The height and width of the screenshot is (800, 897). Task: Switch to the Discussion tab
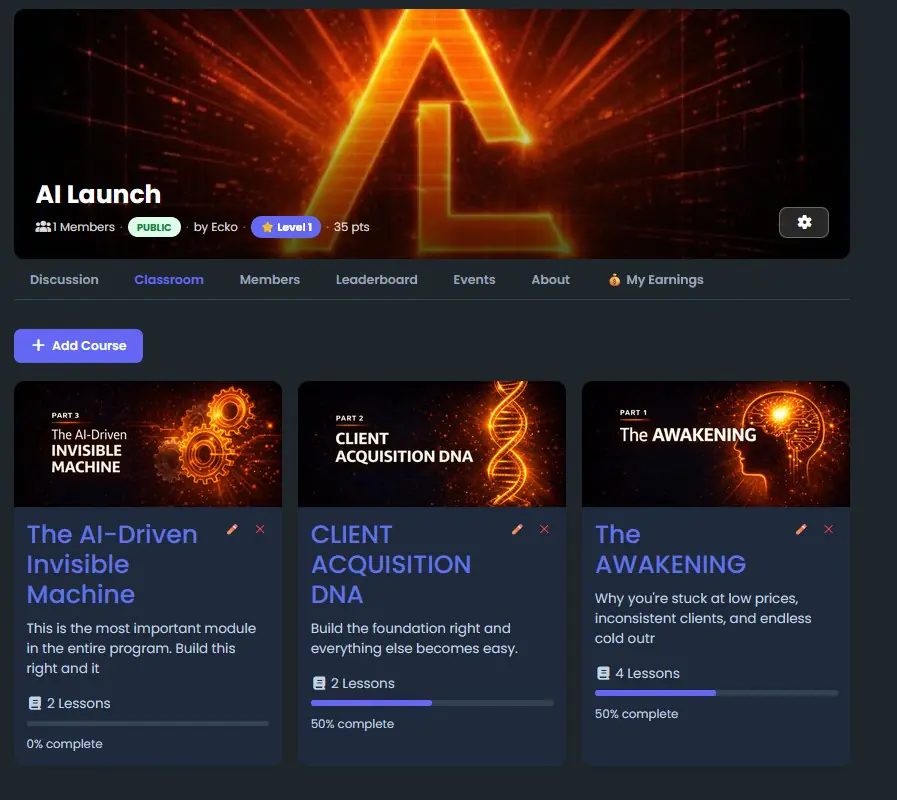64,280
